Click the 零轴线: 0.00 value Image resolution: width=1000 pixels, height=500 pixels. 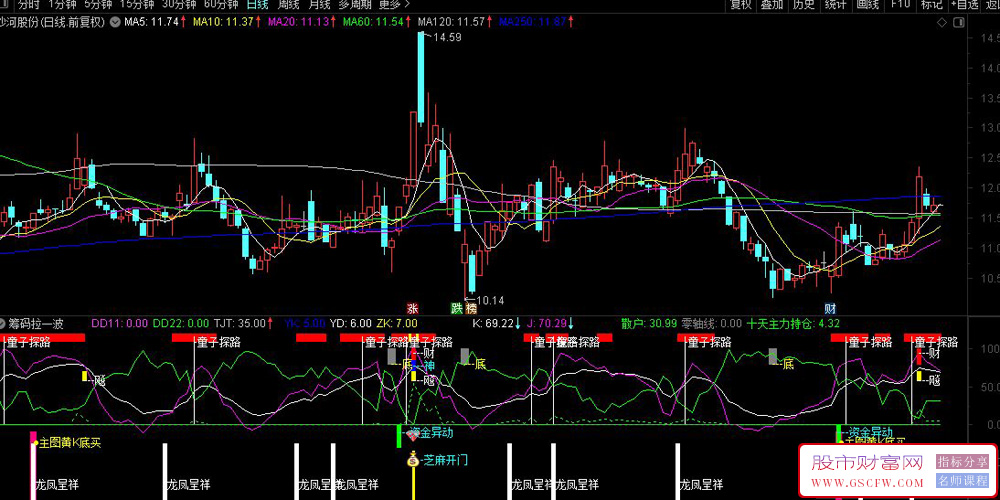point(712,323)
